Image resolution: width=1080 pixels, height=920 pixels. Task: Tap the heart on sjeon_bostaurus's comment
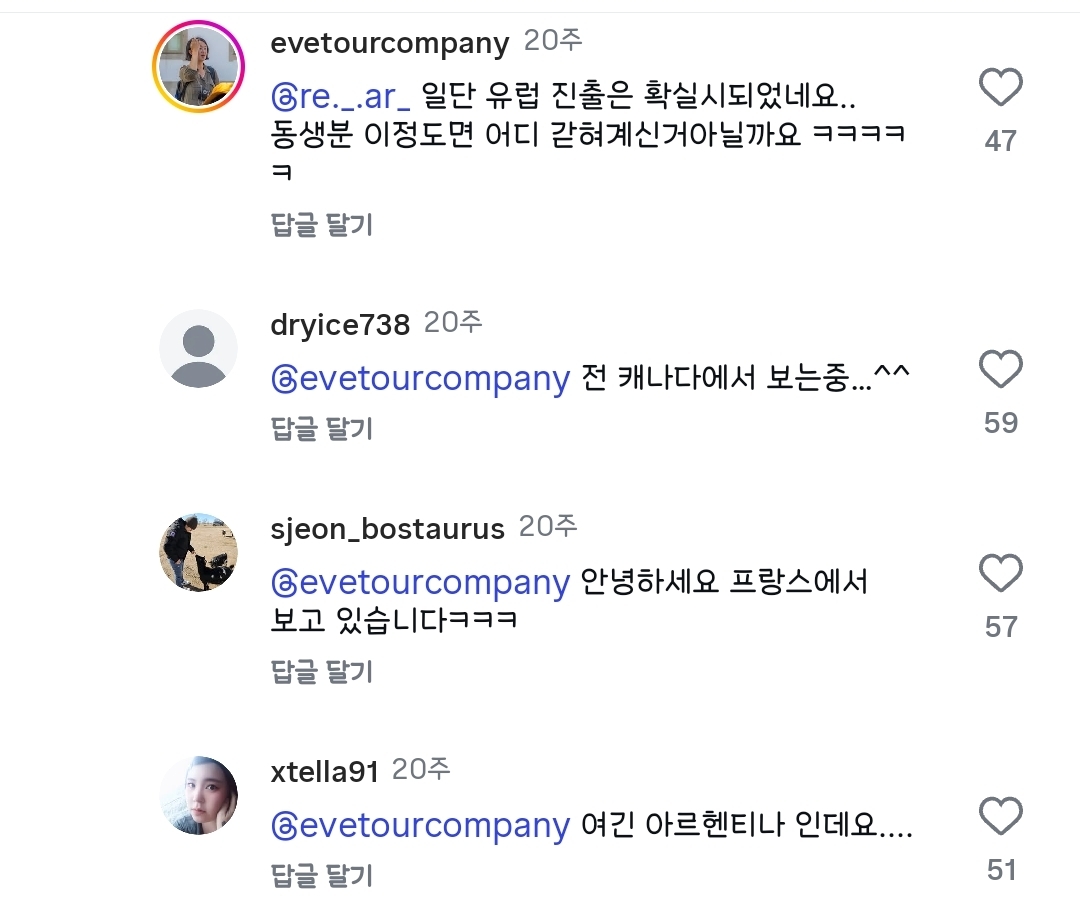[x=1000, y=574]
